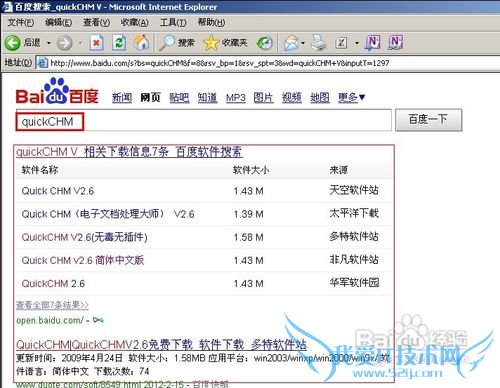Screen dimensions: 500x388
Task: Click 软件大小 column header
Action: tap(251, 170)
